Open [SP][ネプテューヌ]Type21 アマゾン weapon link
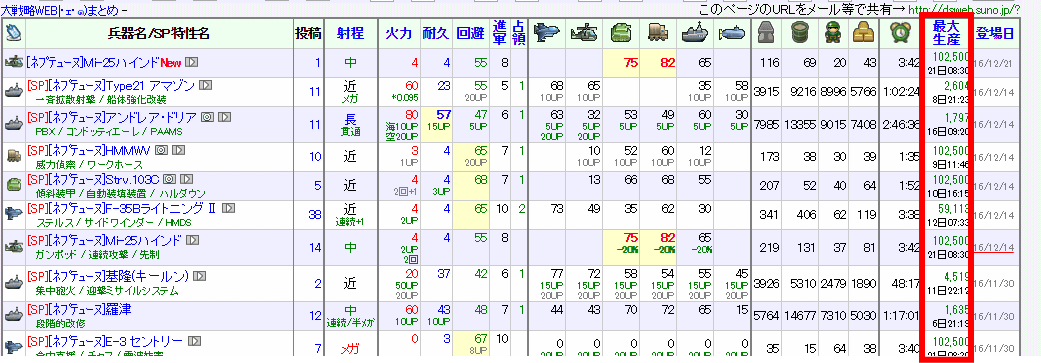The image size is (1041, 363). (x=111, y=86)
